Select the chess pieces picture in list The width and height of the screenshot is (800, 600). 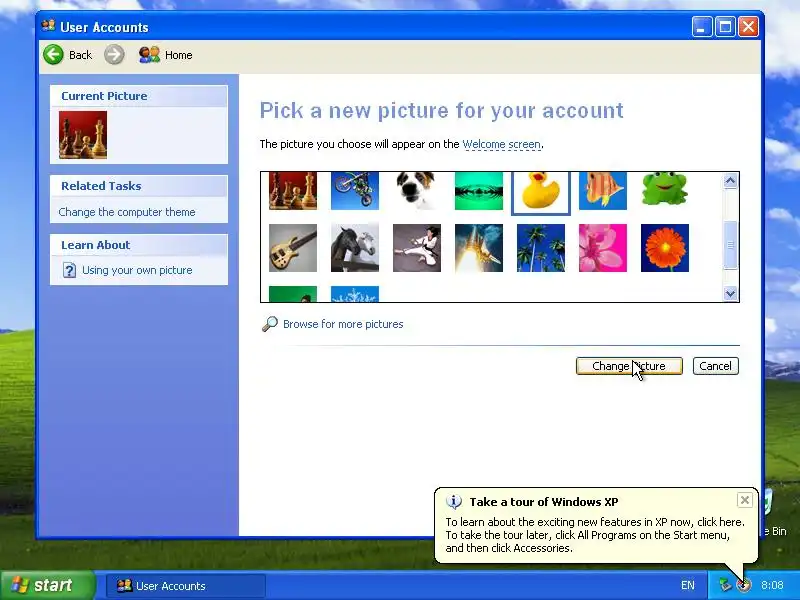point(293,191)
